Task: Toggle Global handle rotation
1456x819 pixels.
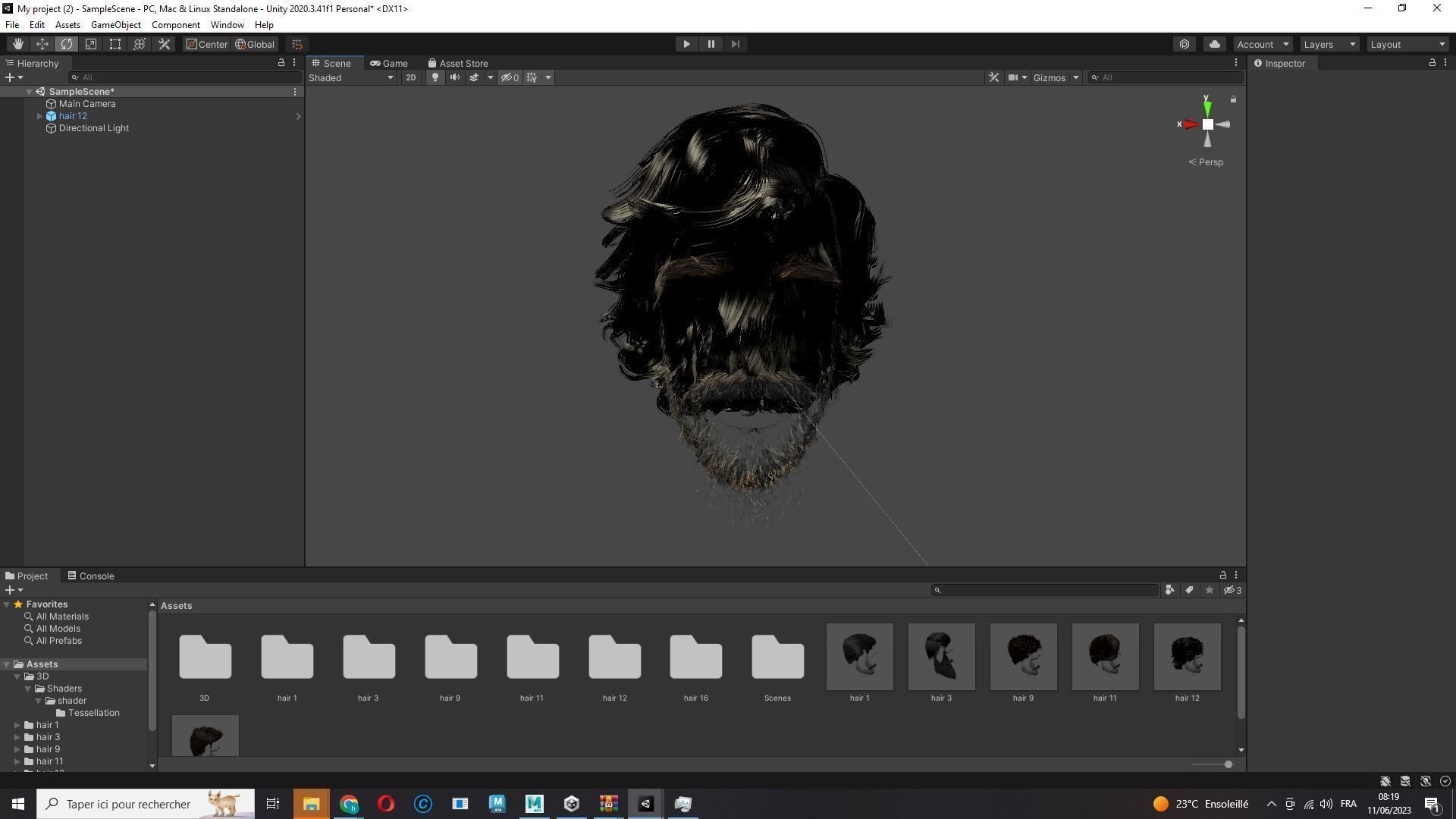Action: (255, 44)
